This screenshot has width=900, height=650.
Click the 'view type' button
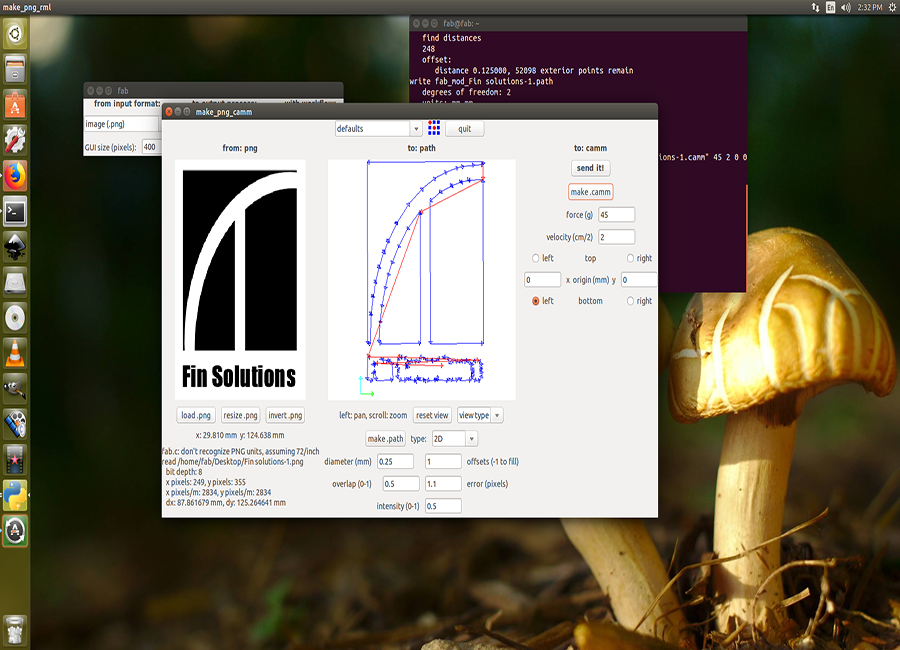474,415
